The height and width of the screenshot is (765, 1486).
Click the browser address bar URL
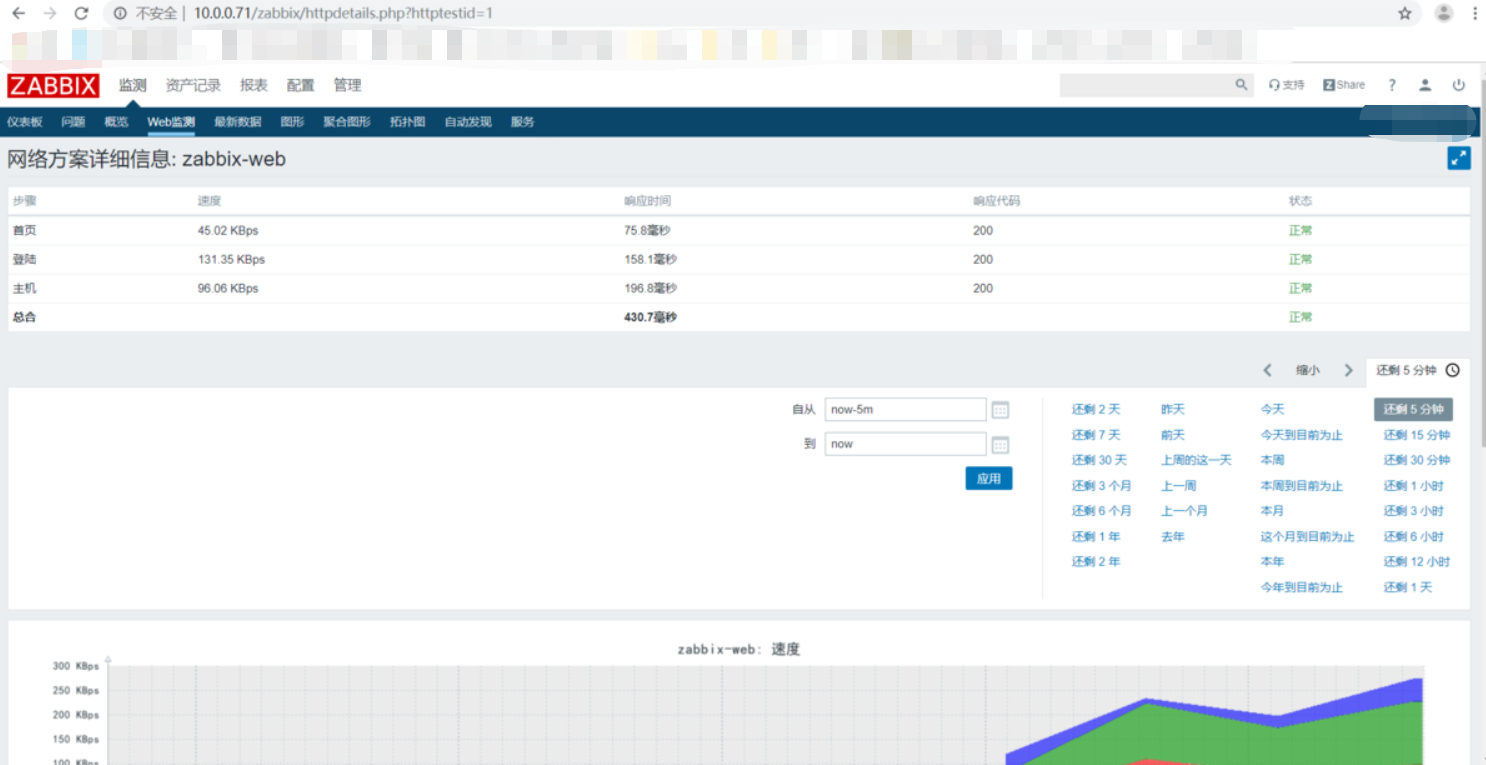[343, 13]
